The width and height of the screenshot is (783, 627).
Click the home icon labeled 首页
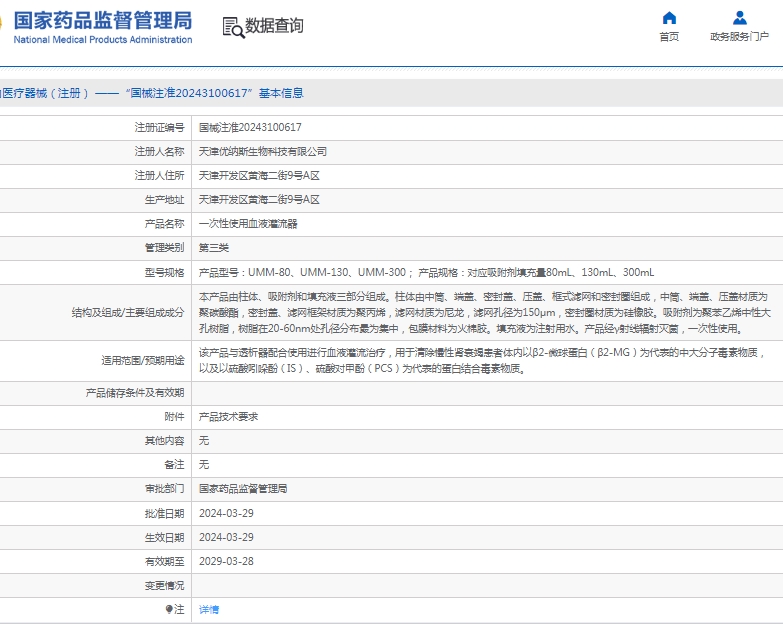[669, 18]
